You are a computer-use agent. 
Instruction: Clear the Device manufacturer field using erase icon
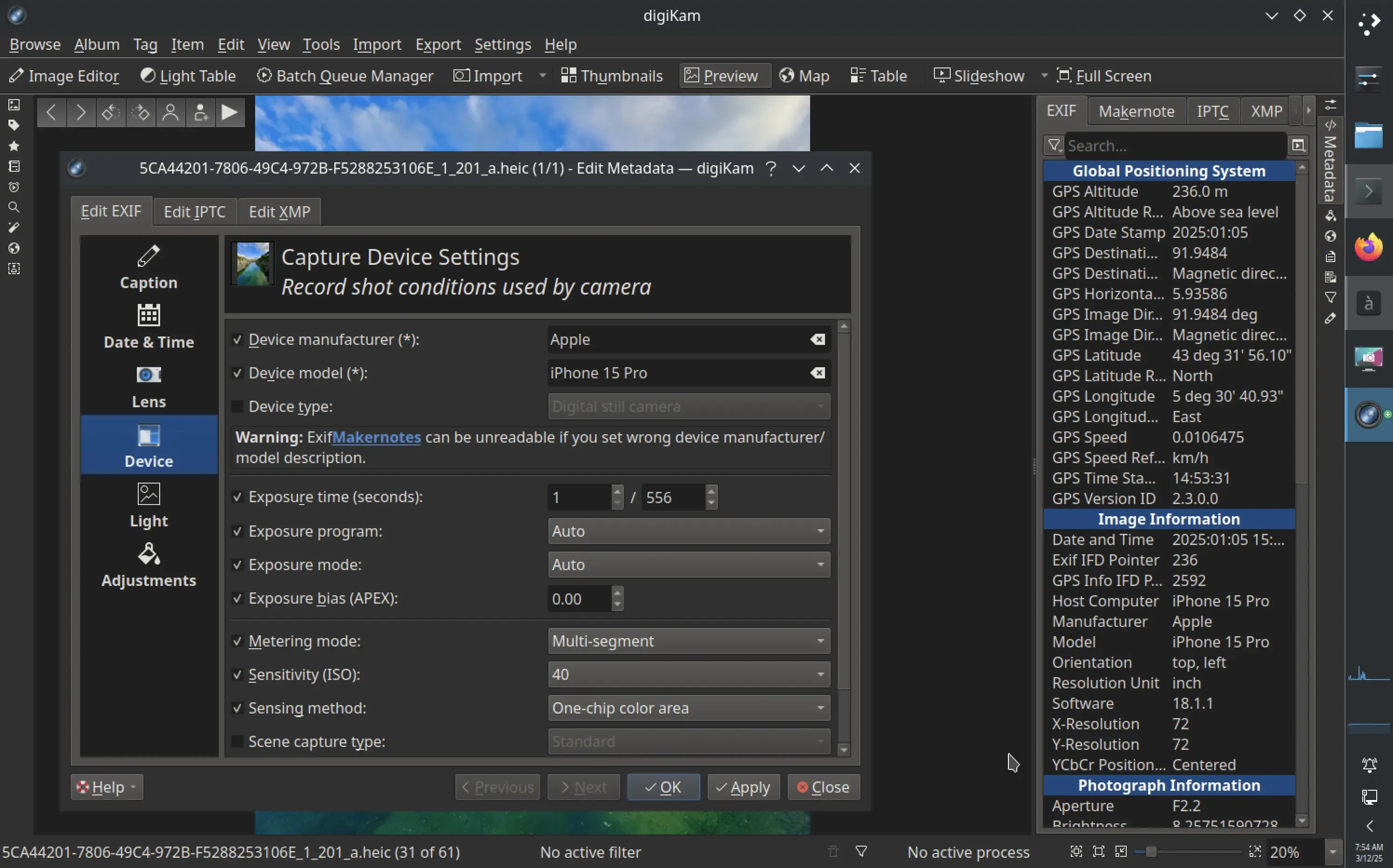click(x=818, y=339)
